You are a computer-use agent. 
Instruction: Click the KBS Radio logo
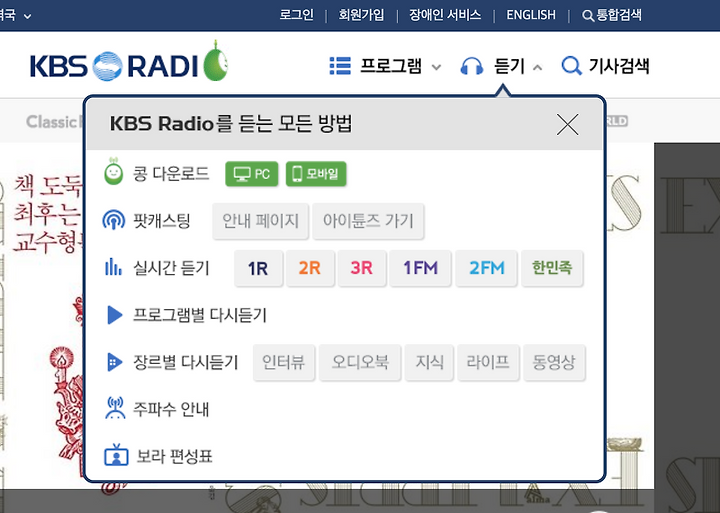point(129,62)
